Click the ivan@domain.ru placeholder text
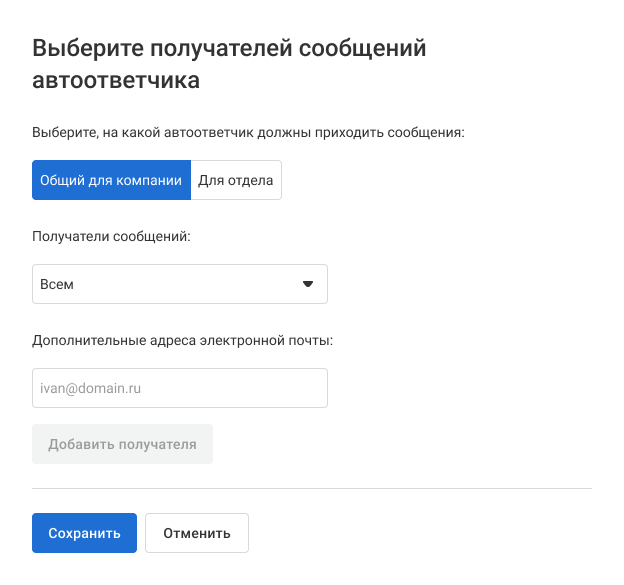624x585 pixels. (x=84, y=388)
